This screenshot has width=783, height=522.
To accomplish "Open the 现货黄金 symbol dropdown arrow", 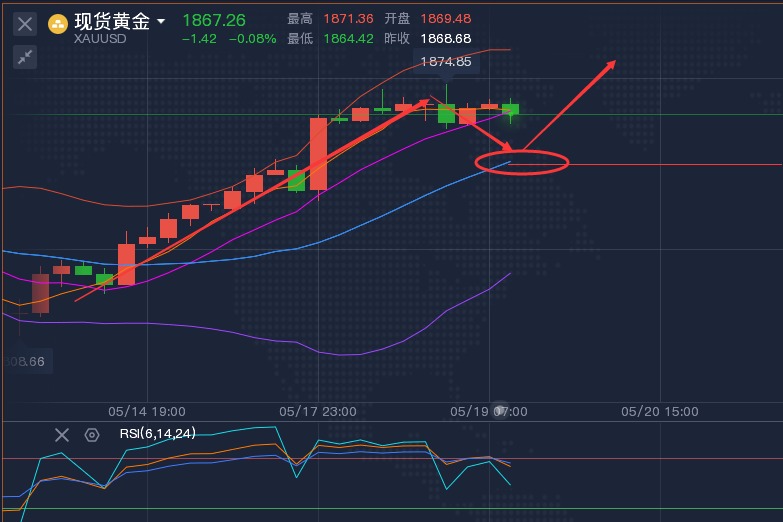I will point(162,21).
